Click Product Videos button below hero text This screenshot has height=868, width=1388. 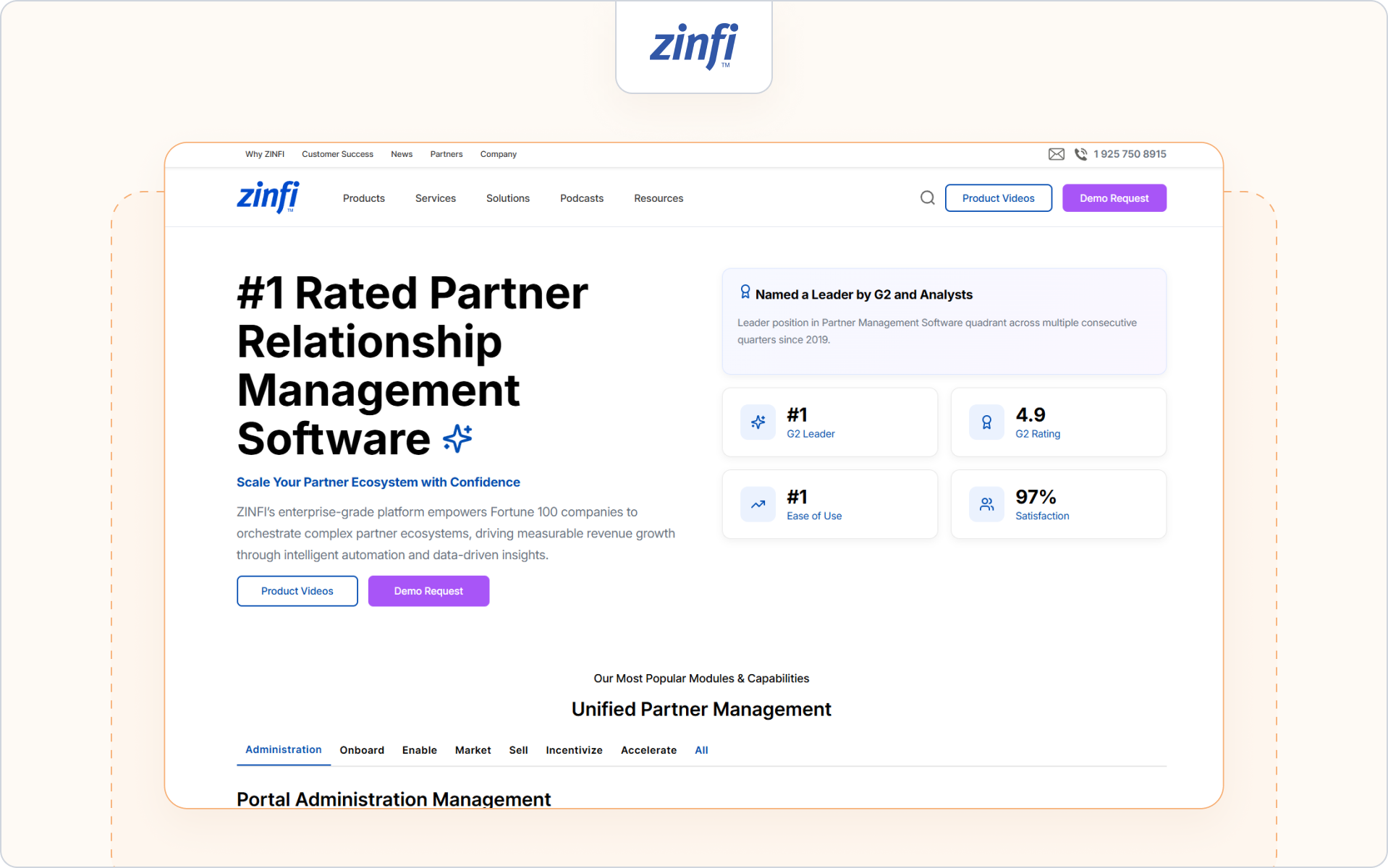297,591
